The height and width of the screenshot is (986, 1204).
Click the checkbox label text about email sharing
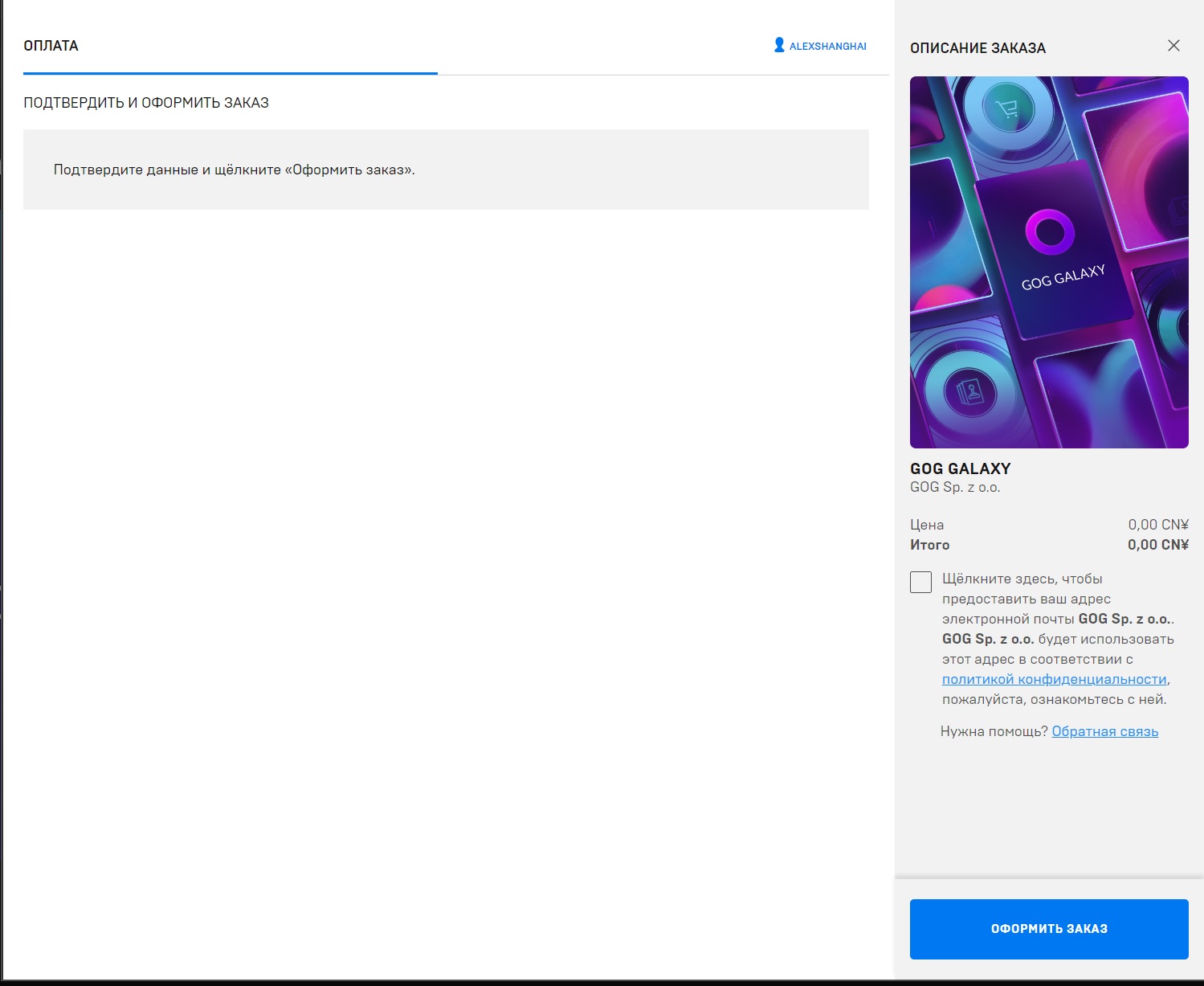(1058, 639)
